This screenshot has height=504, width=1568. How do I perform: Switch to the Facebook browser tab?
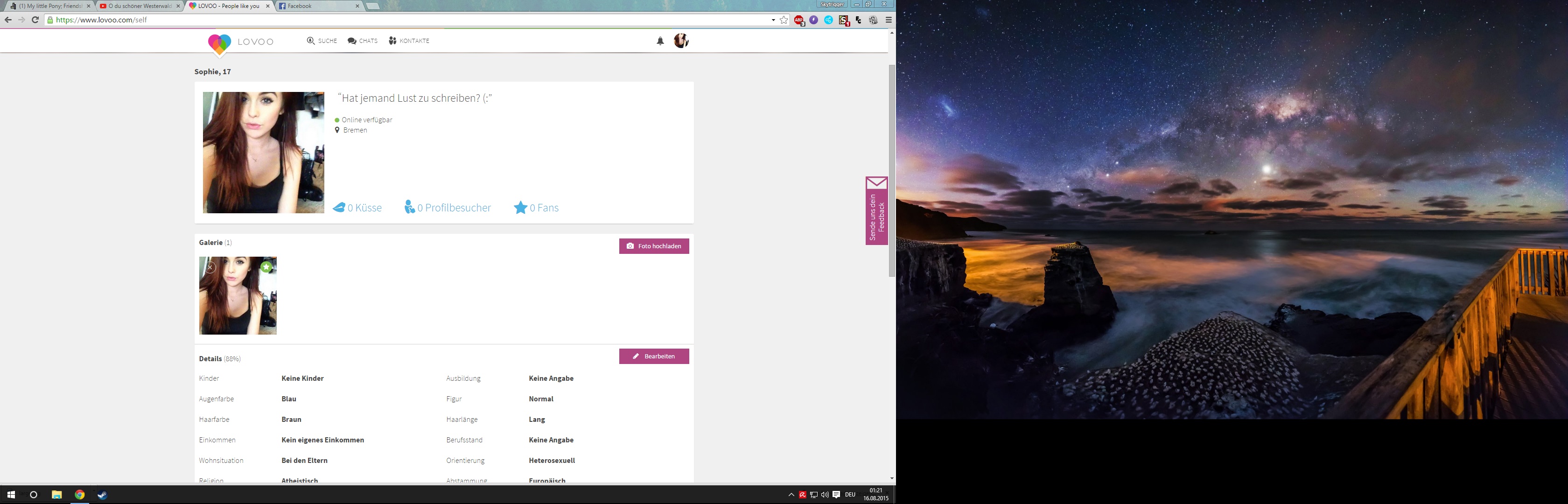click(316, 6)
